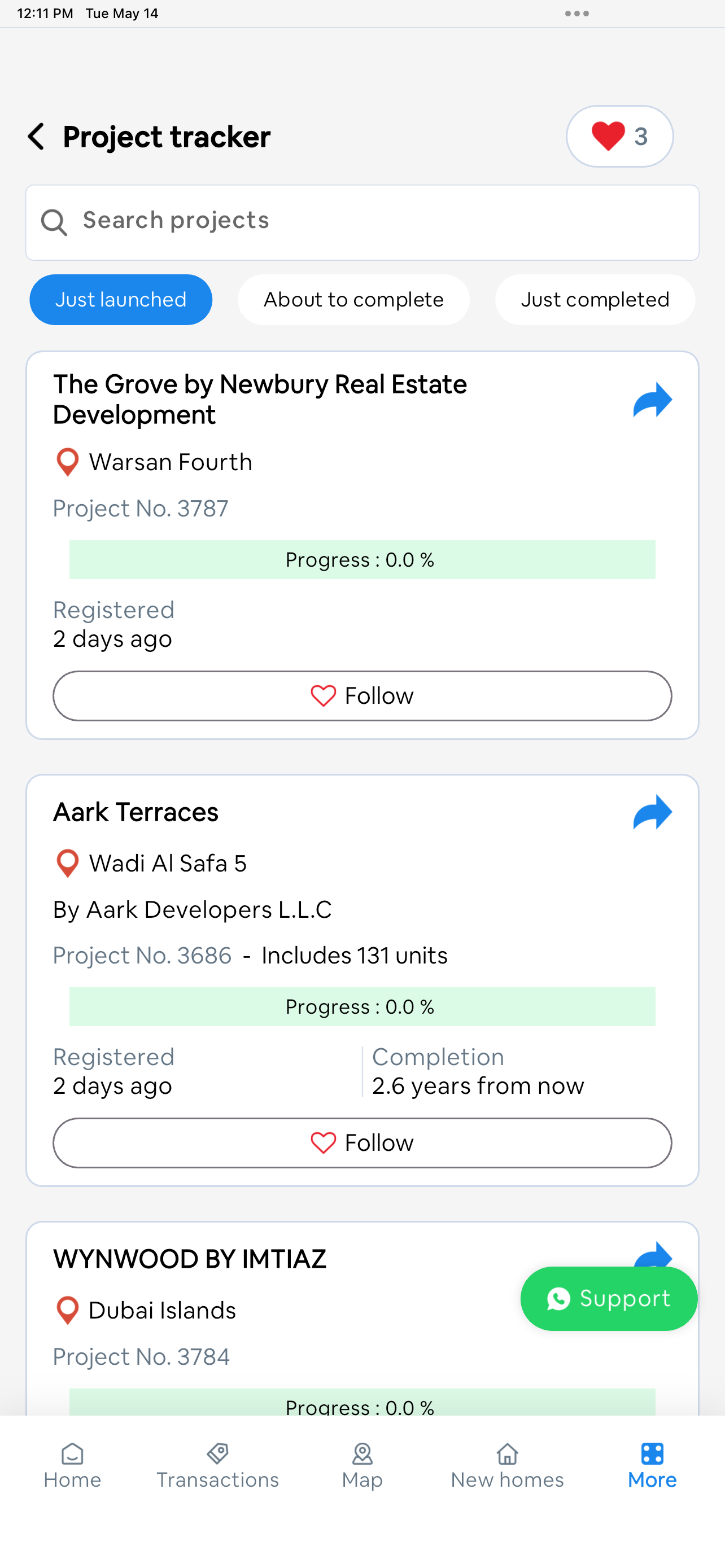This screenshot has height=1568, width=725.
Task: Switch to About to complete filter
Action: click(353, 300)
